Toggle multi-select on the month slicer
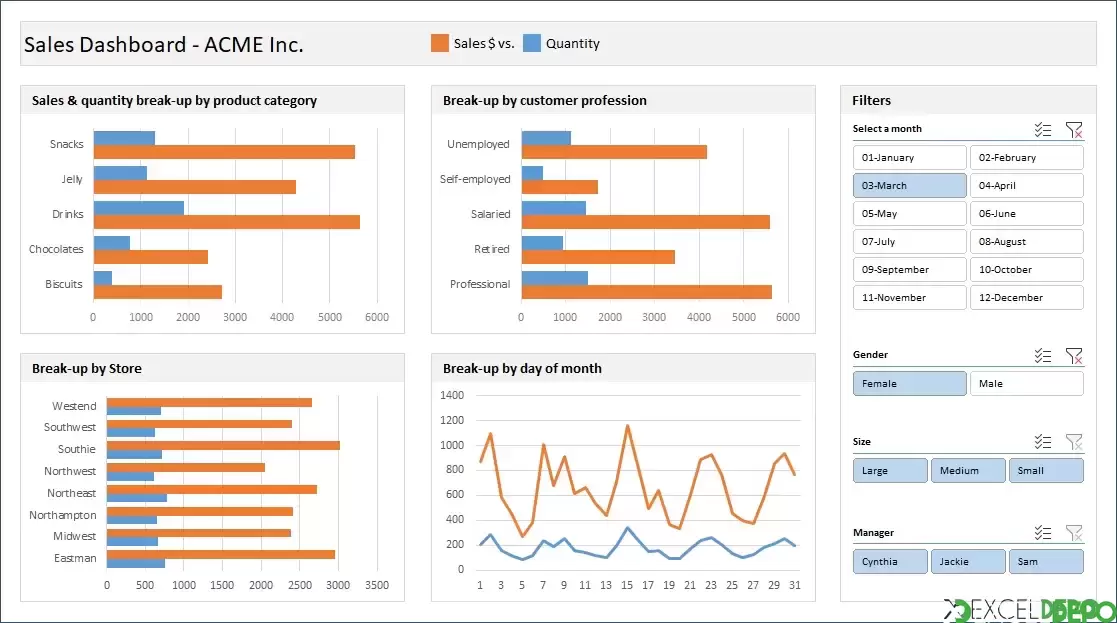Viewport: 1117px width, 623px height. point(1043,130)
